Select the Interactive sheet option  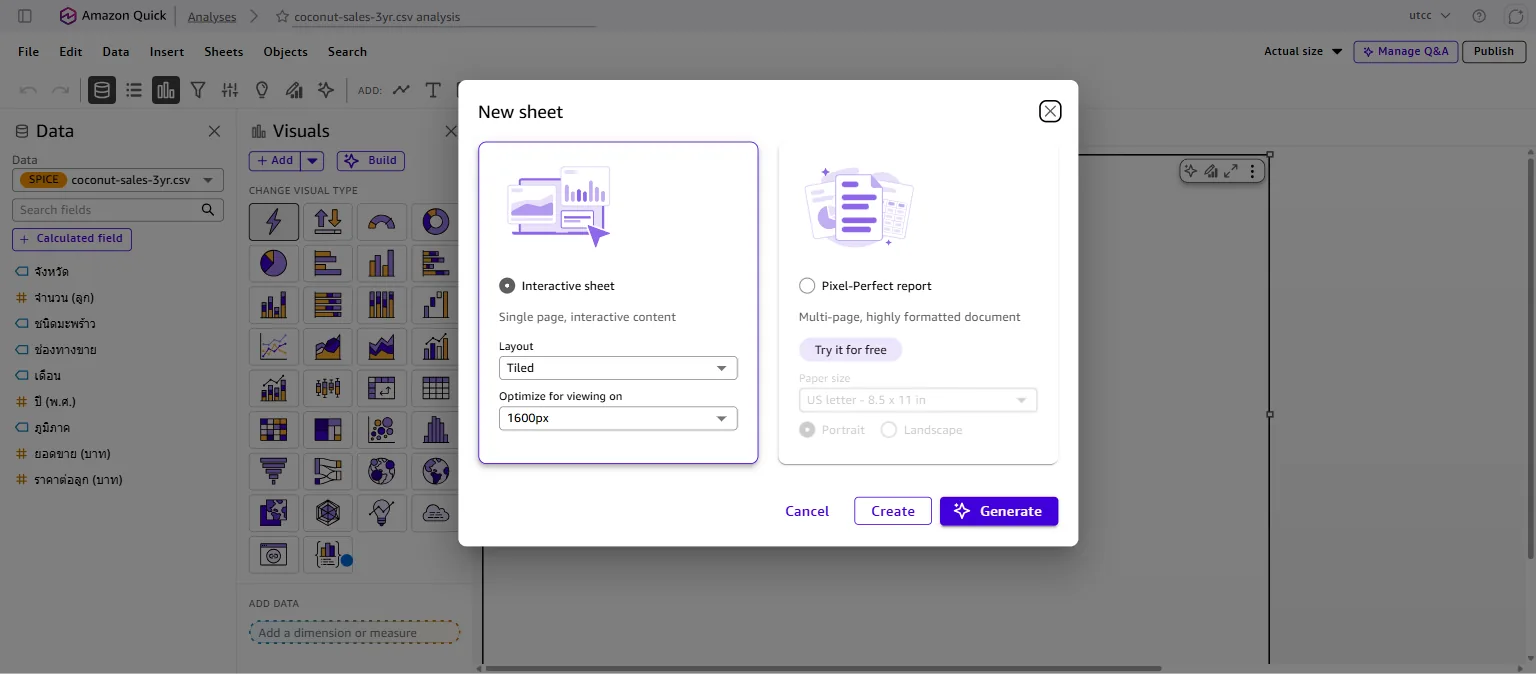[x=507, y=286]
